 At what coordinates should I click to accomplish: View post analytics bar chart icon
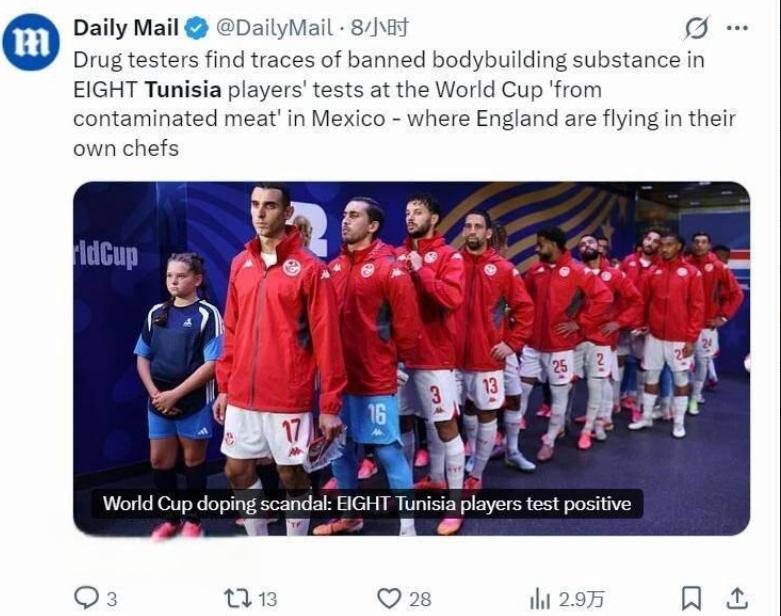[540, 598]
